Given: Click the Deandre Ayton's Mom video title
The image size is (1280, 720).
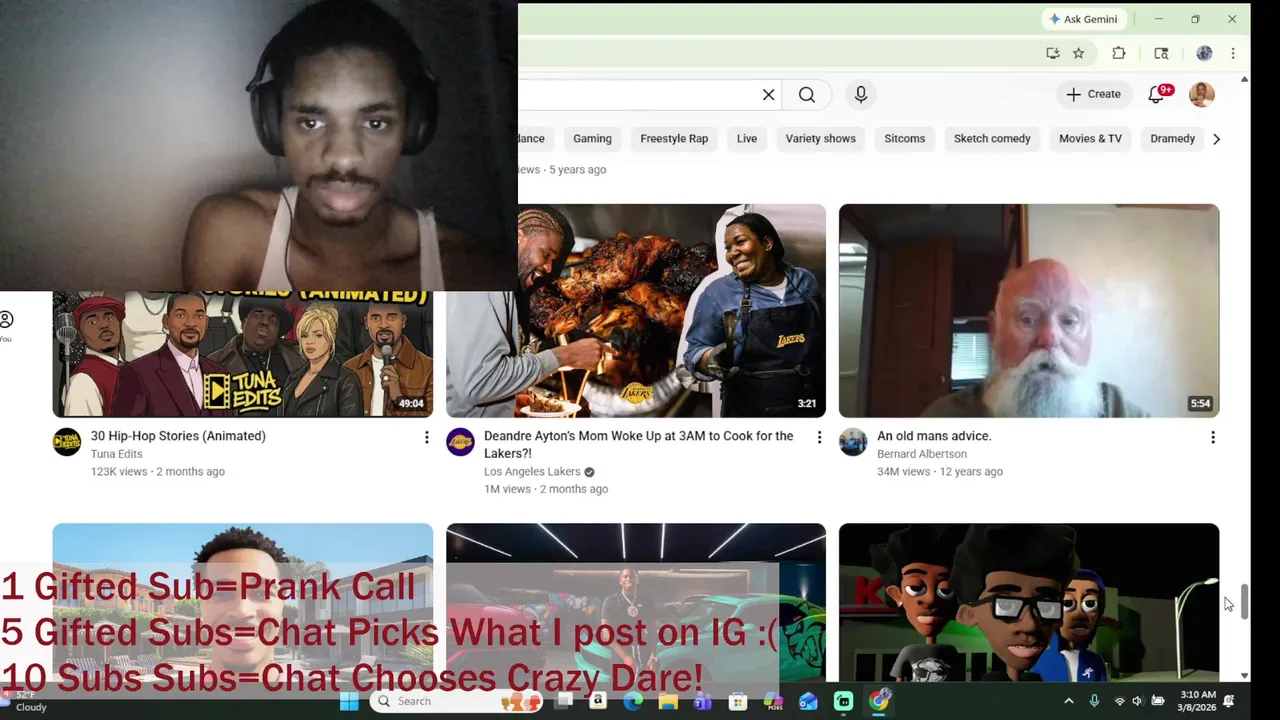Looking at the screenshot, I should tap(638, 445).
